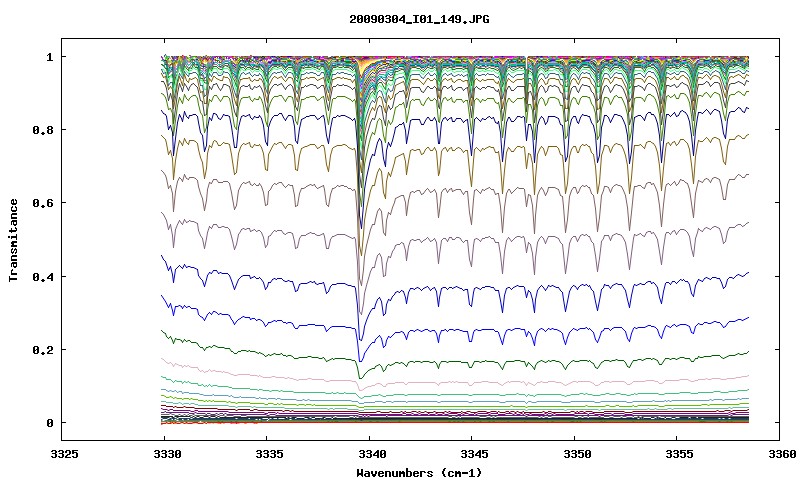Screen dimensions: 800x480
Task: Click the x-axis tick label 3335
Action: [269, 454]
